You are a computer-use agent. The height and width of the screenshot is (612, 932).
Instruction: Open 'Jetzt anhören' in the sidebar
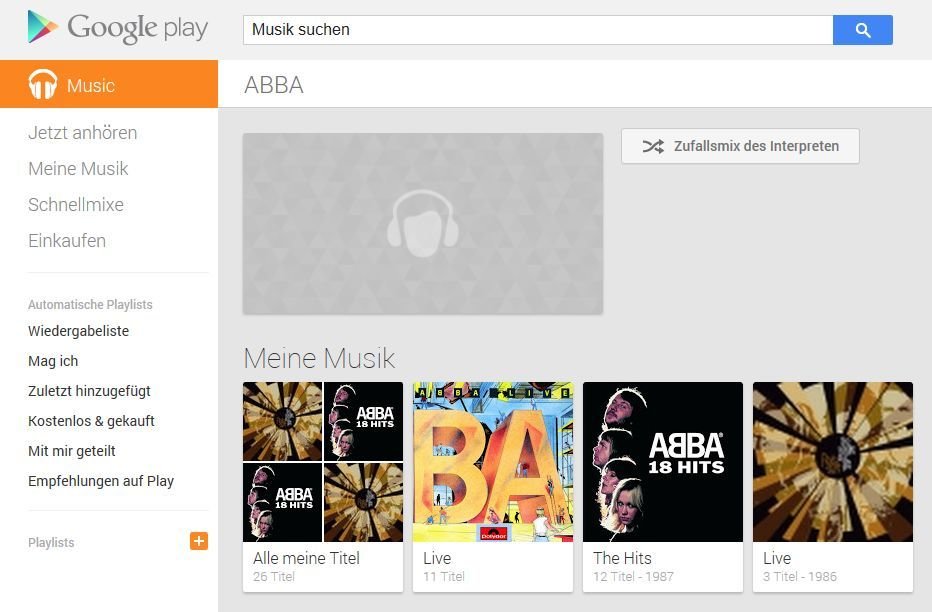click(83, 133)
